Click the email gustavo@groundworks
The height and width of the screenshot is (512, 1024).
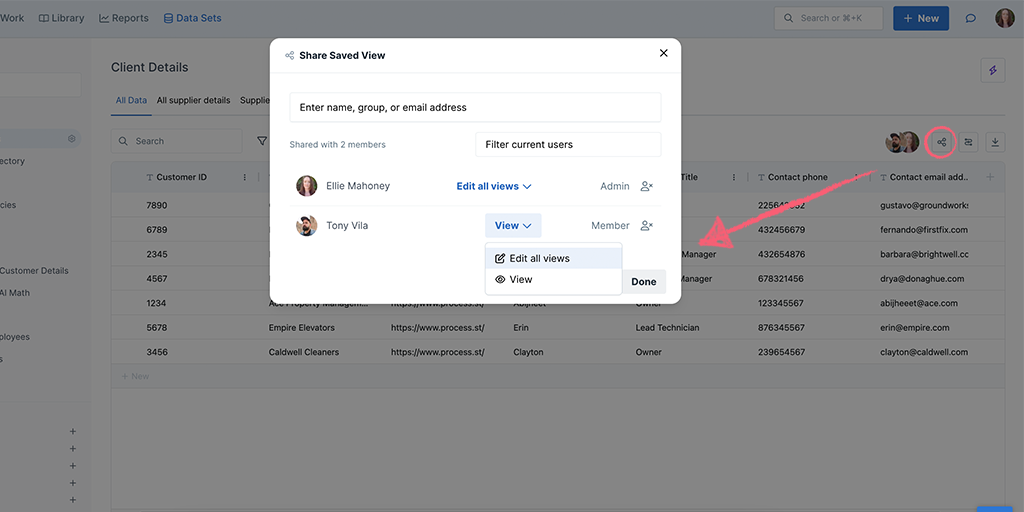point(924,205)
